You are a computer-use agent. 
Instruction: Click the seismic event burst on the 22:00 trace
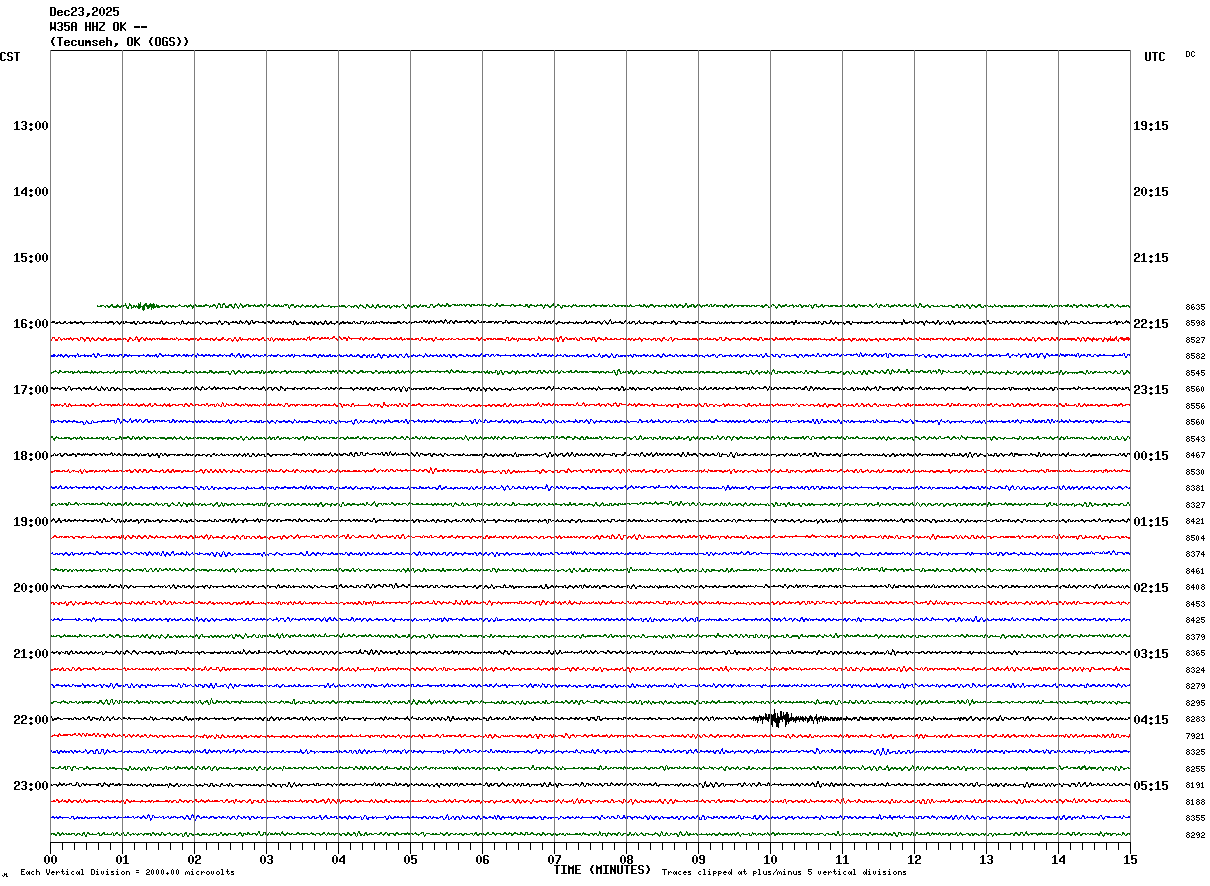[780, 718]
